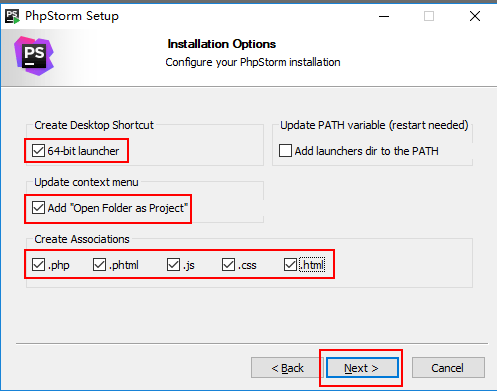Go to previous step with Back button
Screen dimensions: 497x391
click(287, 368)
